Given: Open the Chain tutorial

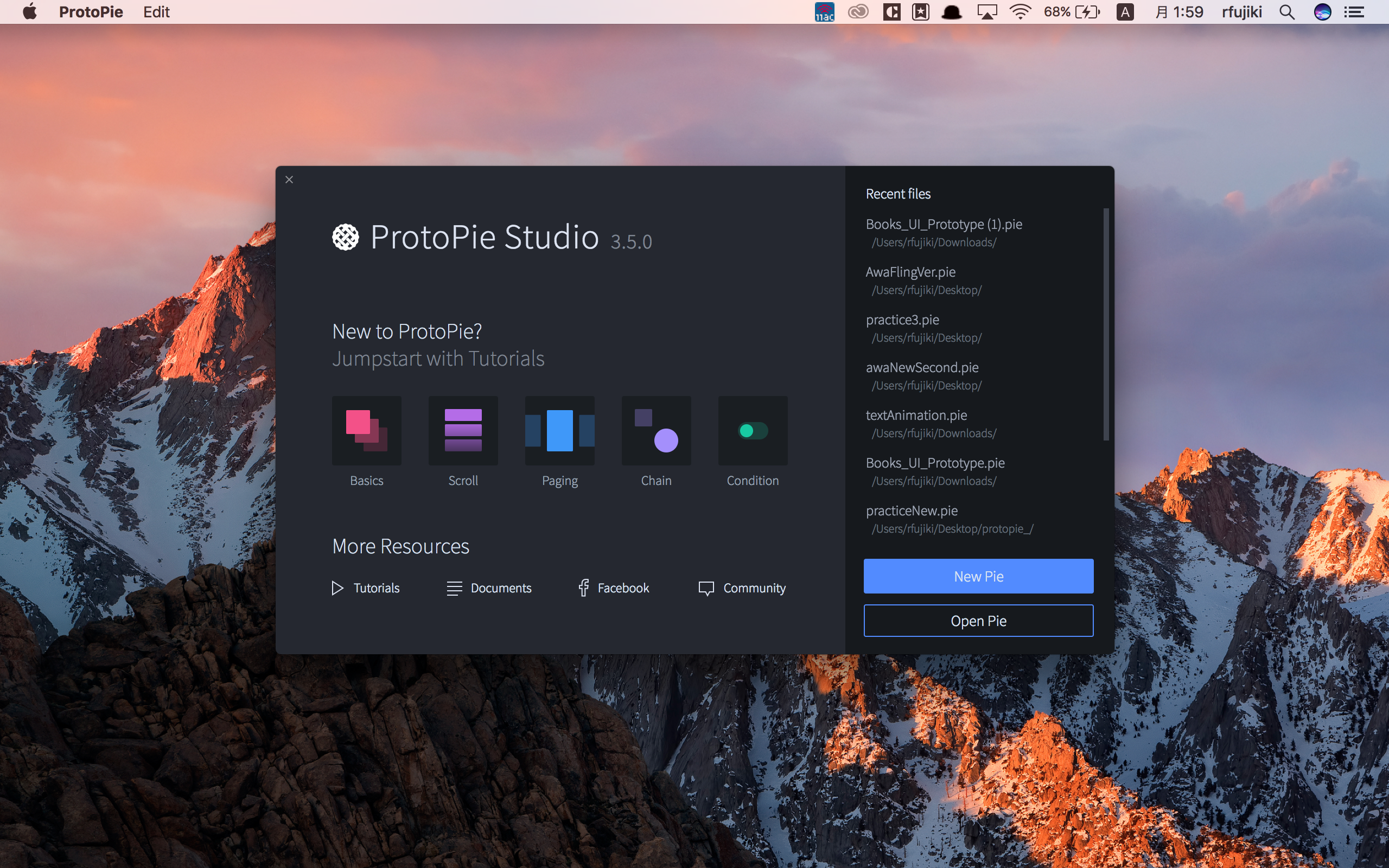Looking at the screenshot, I should [x=655, y=430].
